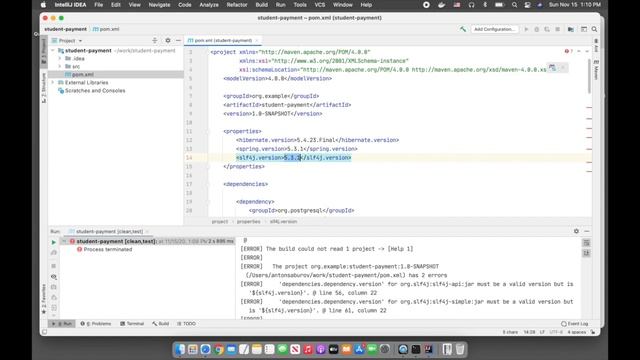Open the Analyze menu
This screenshot has width=640, height=360.
coord(209,5)
